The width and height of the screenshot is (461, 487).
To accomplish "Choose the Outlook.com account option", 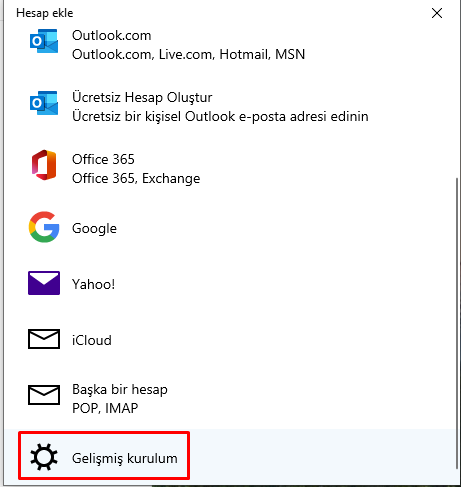I will pyautogui.click(x=230, y=45).
